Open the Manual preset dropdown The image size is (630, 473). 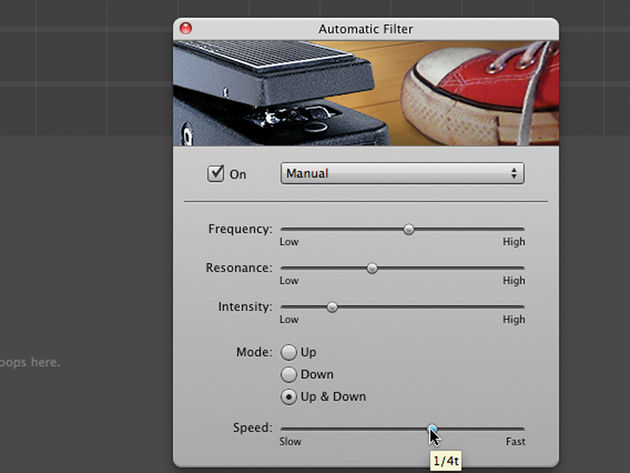coord(402,173)
